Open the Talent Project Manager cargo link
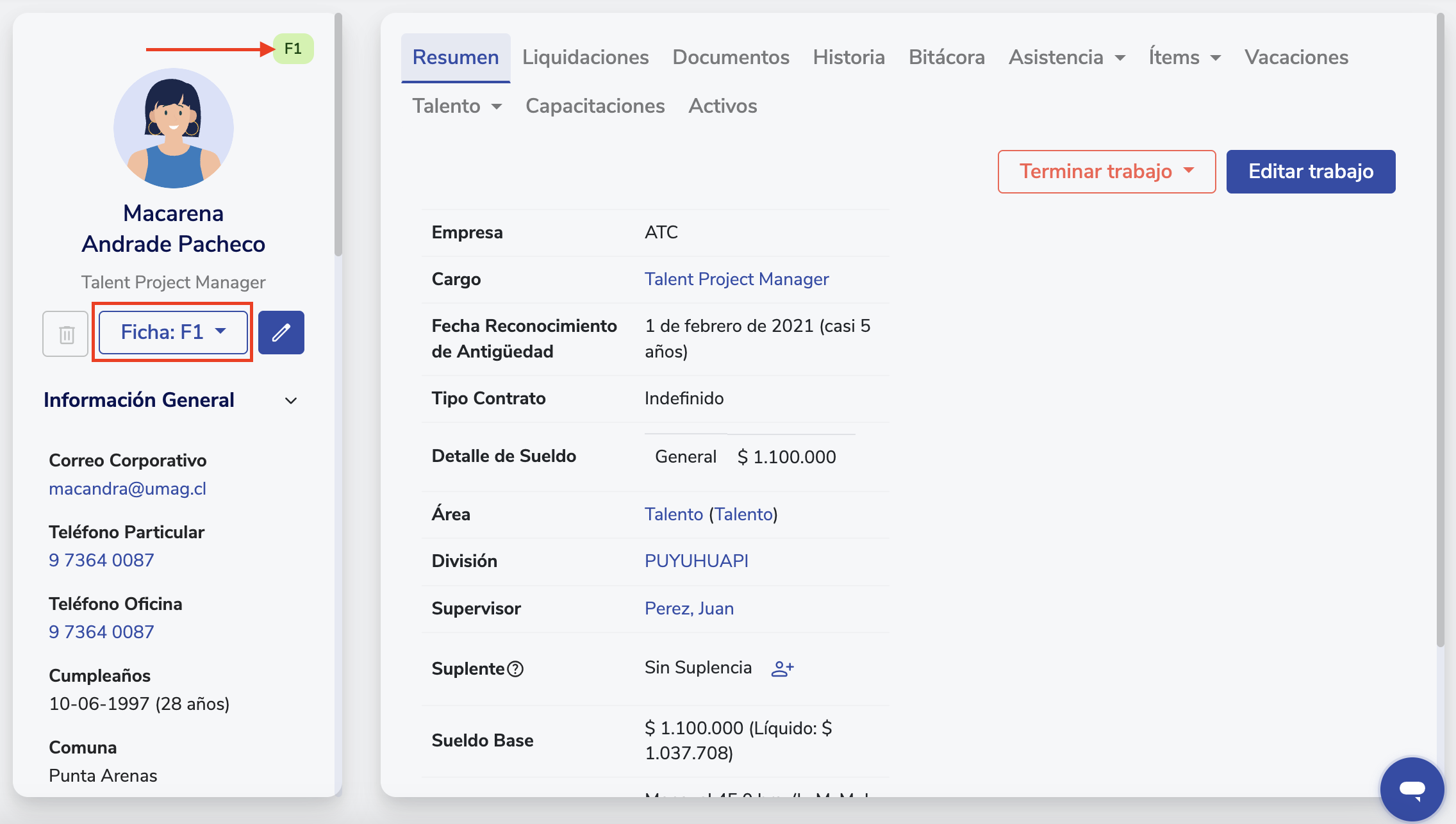Image resolution: width=1456 pixels, height=824 pixels. coord(736,279)
